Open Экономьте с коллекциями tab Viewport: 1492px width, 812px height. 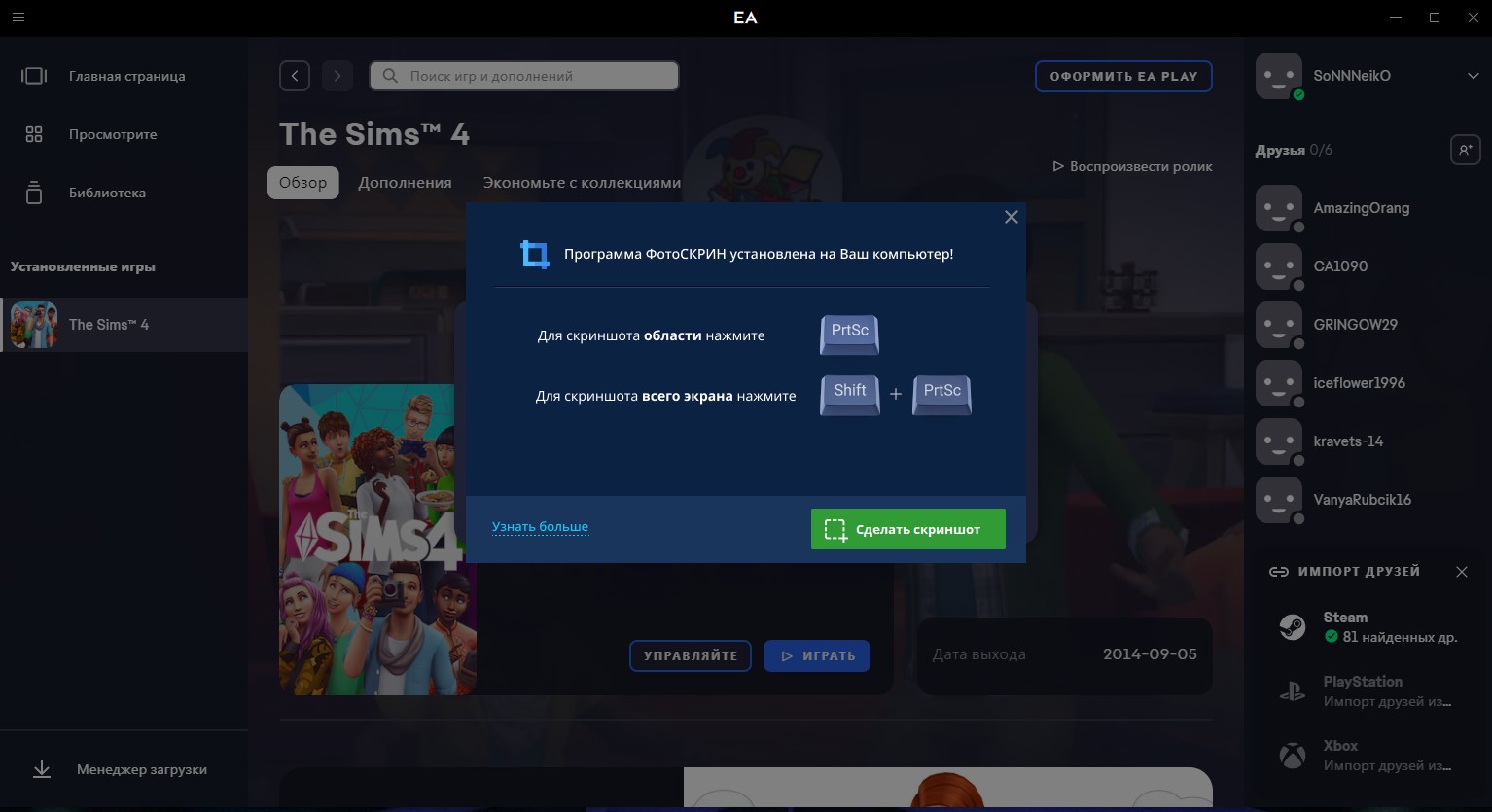[x=582, y=183]
